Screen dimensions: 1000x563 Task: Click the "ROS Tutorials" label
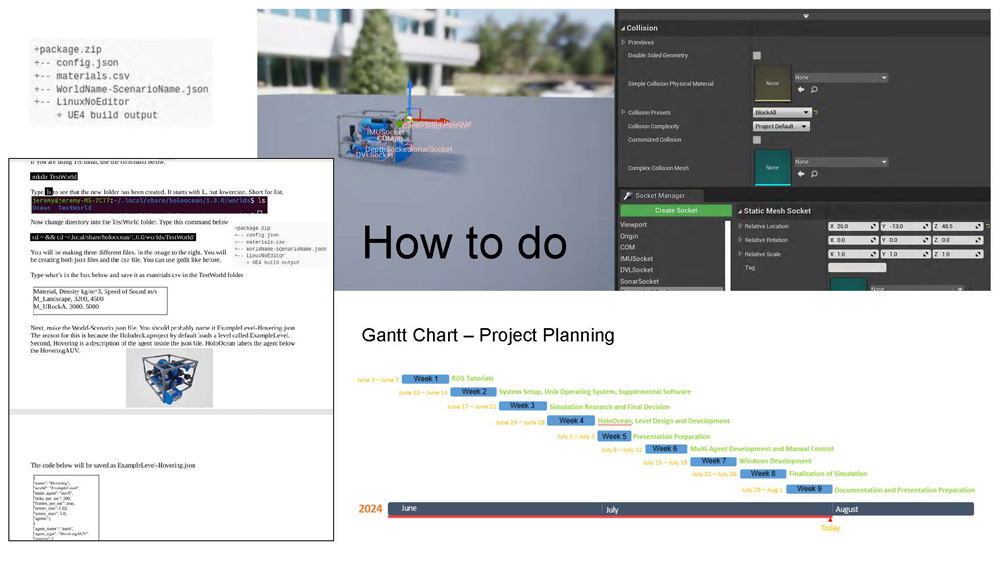click(472, 379)
